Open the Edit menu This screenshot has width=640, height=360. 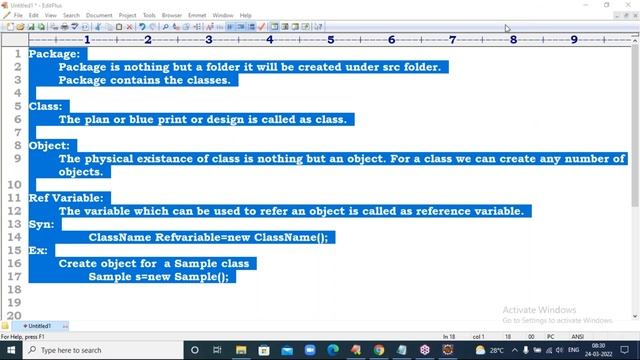[33, 15]
